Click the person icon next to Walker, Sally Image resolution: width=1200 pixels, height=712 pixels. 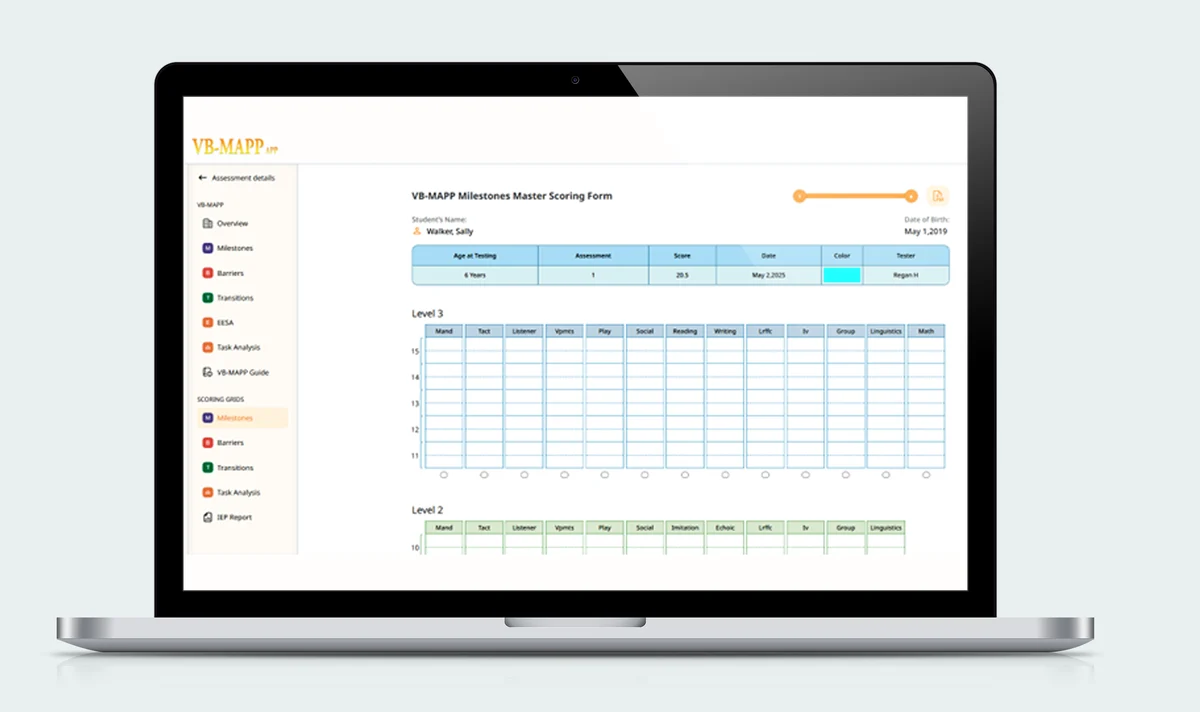[x=417, y=231]
